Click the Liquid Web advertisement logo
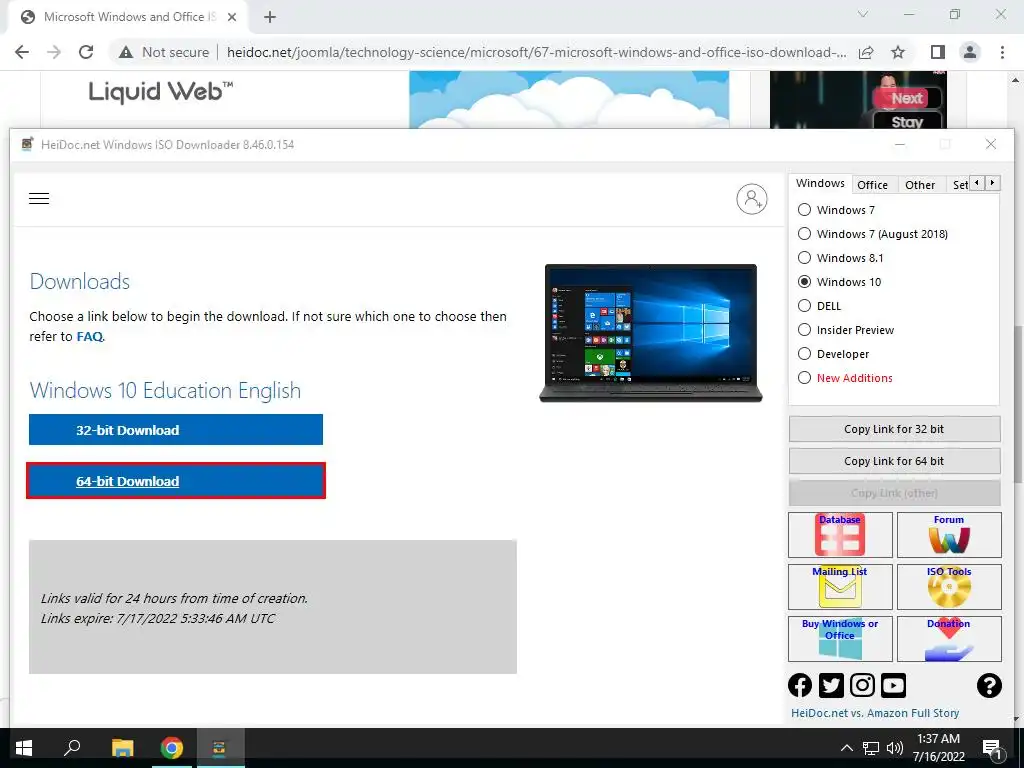 (x=161, y=92)
